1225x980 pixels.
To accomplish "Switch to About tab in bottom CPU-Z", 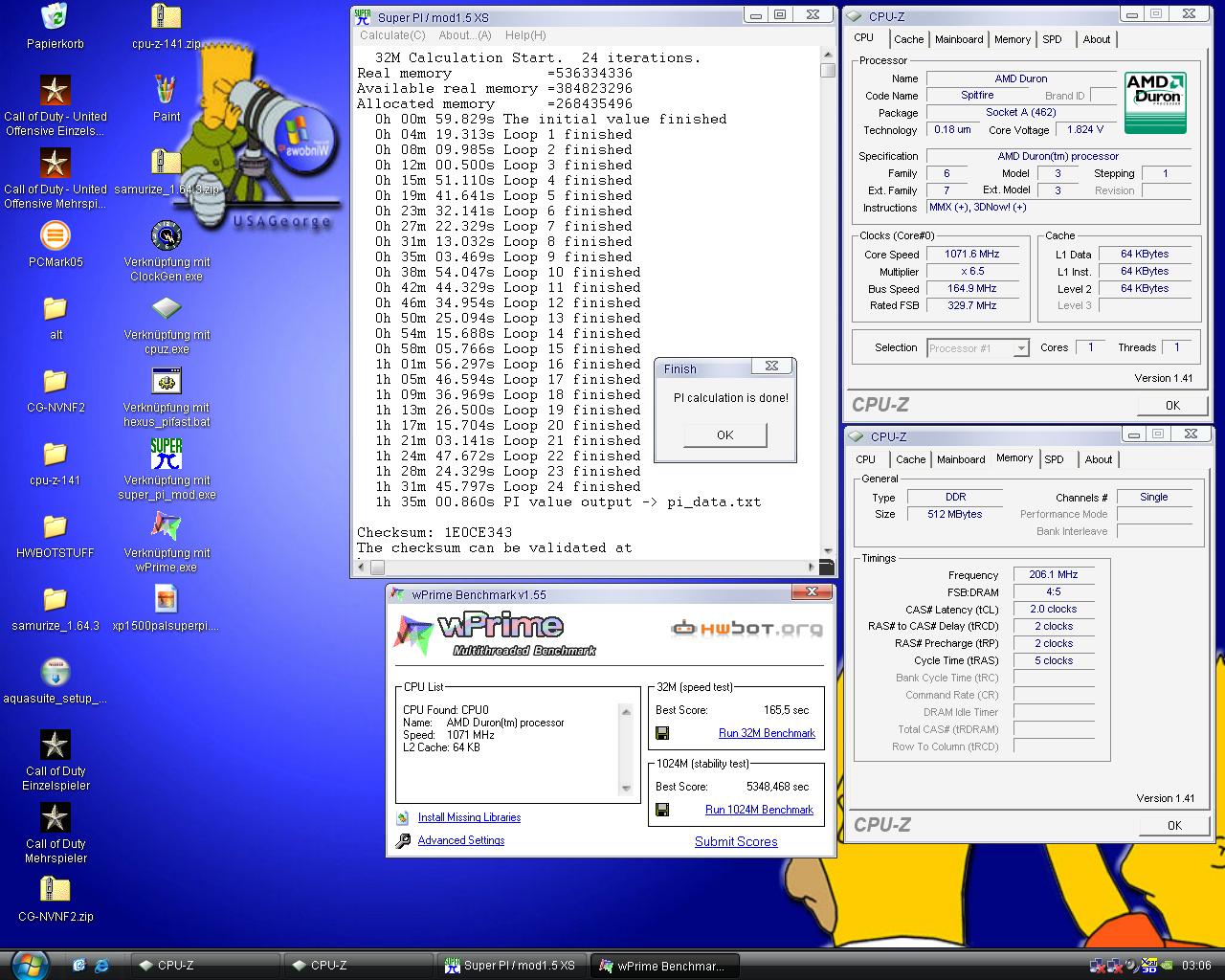I will click(1098, 459).
